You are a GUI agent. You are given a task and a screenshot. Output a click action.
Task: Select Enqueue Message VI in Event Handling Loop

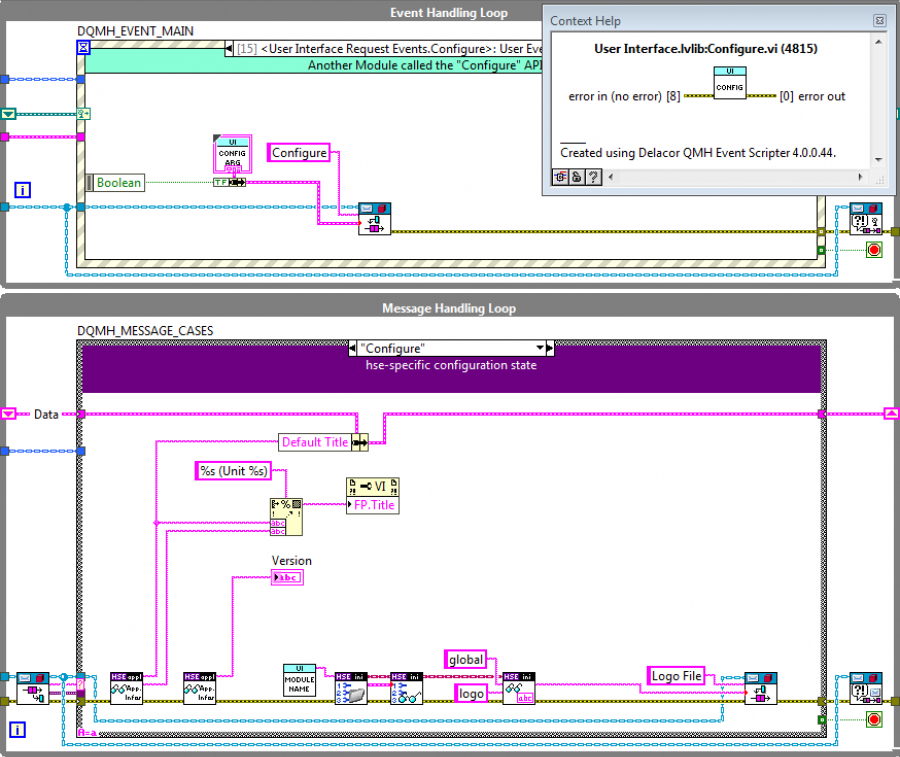[374, 219]
